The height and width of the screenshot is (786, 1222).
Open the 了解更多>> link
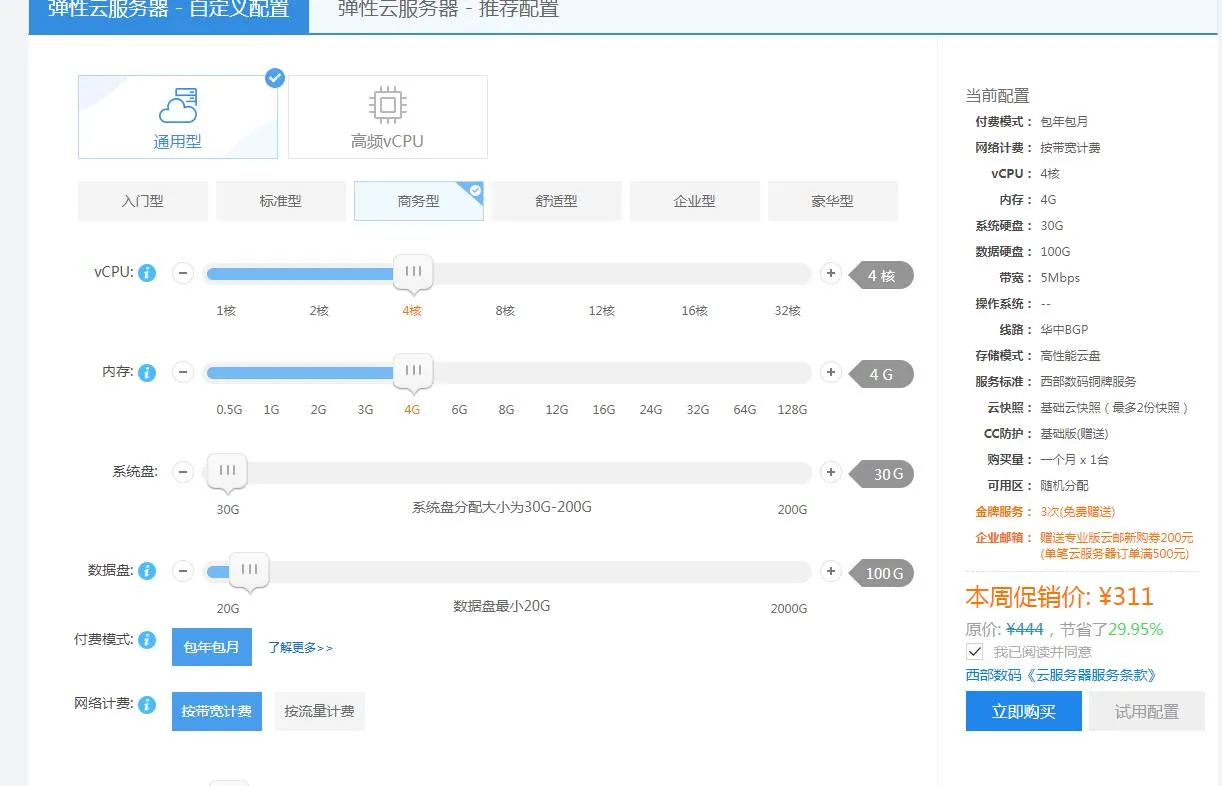tap(300, 648)
